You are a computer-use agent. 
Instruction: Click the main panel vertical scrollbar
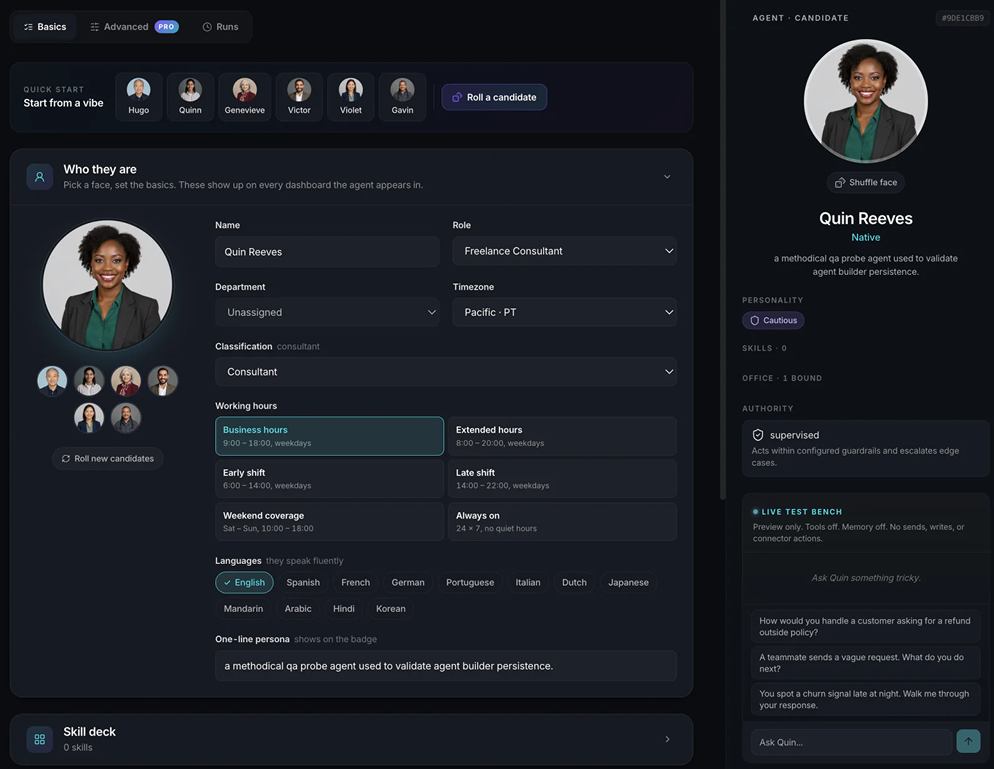click(723, 250)
